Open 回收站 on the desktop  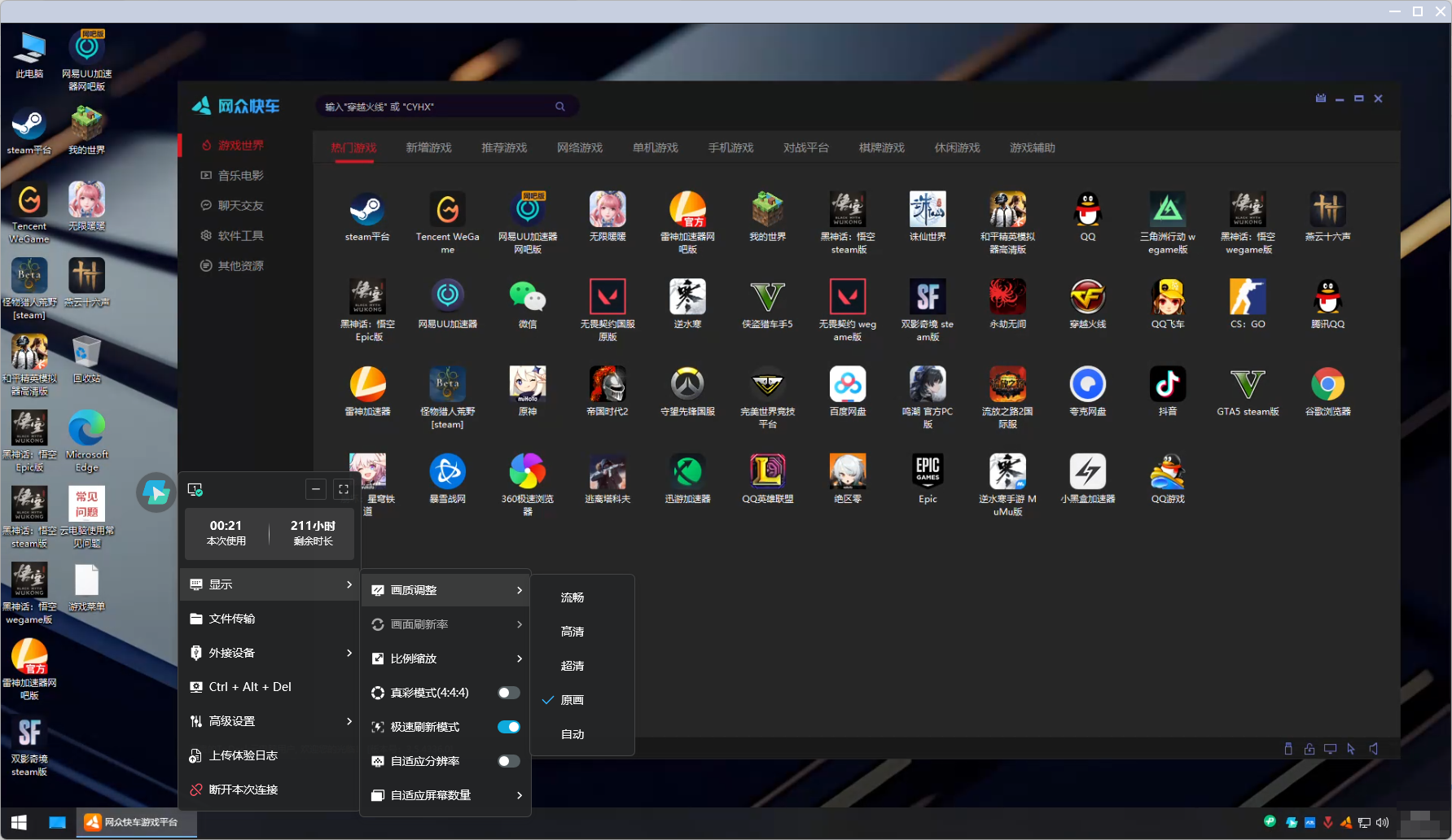point(86,358)
